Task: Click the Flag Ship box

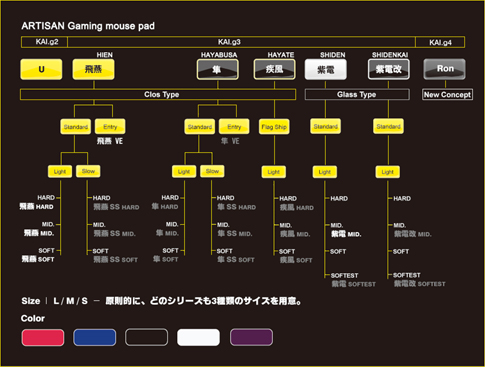Action: (x=274, y=127)
